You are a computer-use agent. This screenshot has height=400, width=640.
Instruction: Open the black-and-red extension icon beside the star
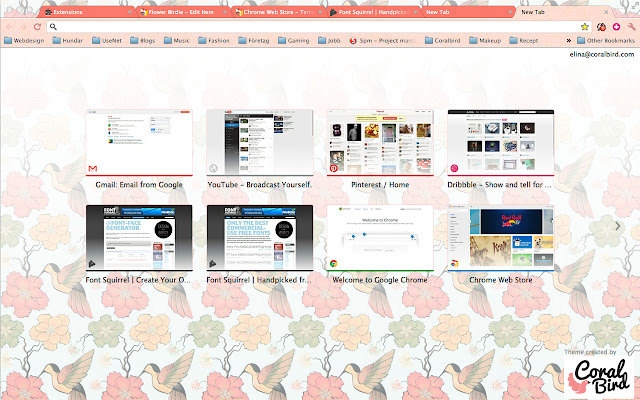tap(601, 27)
